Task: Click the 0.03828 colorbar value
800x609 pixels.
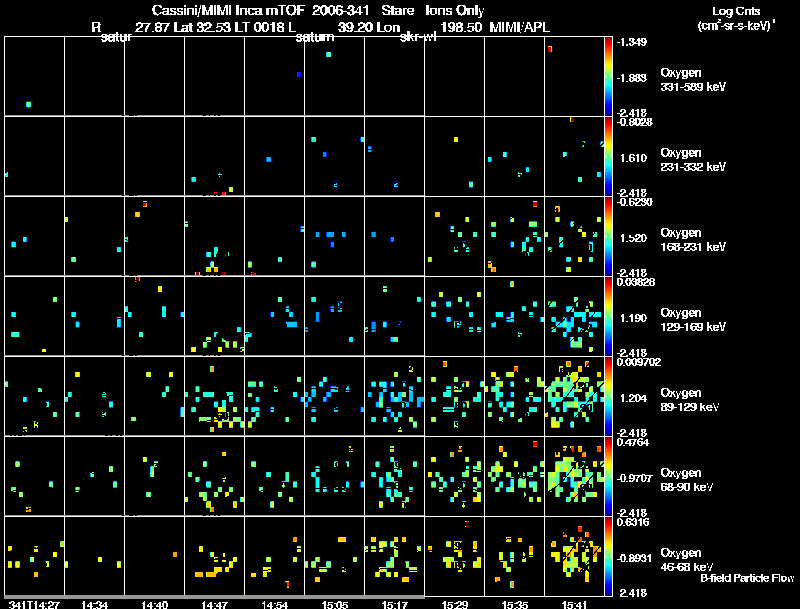Action: pos(636,282)
